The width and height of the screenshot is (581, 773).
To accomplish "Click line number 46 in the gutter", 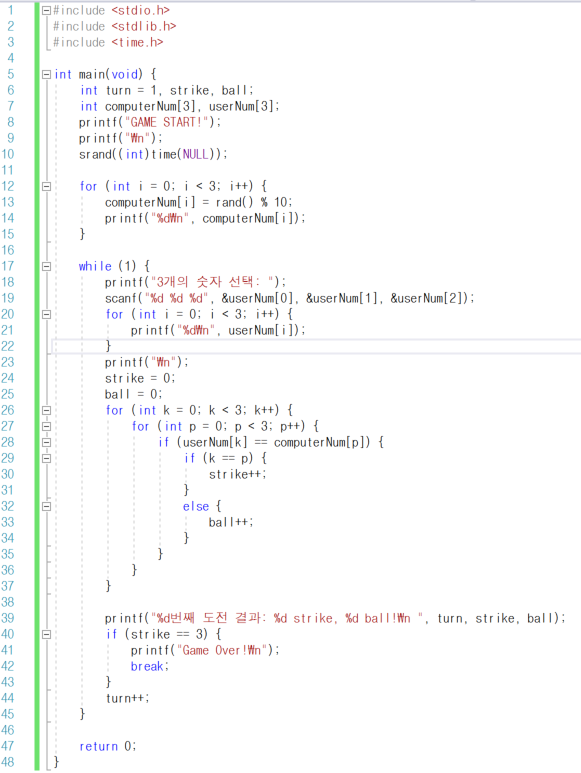I will coord(7,730).
